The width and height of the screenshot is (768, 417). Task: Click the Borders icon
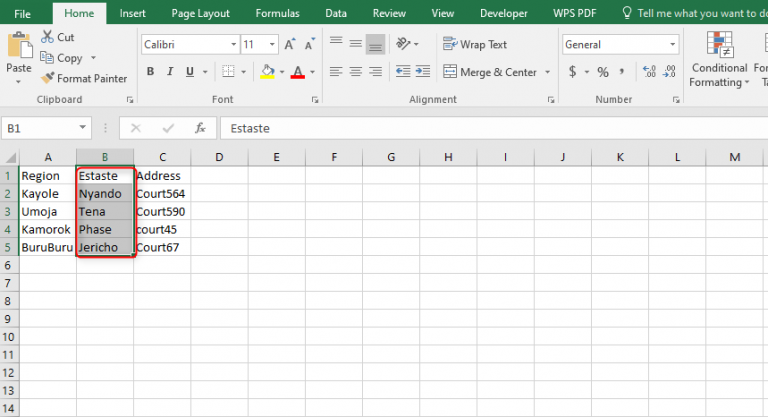[x=228, y=72]
